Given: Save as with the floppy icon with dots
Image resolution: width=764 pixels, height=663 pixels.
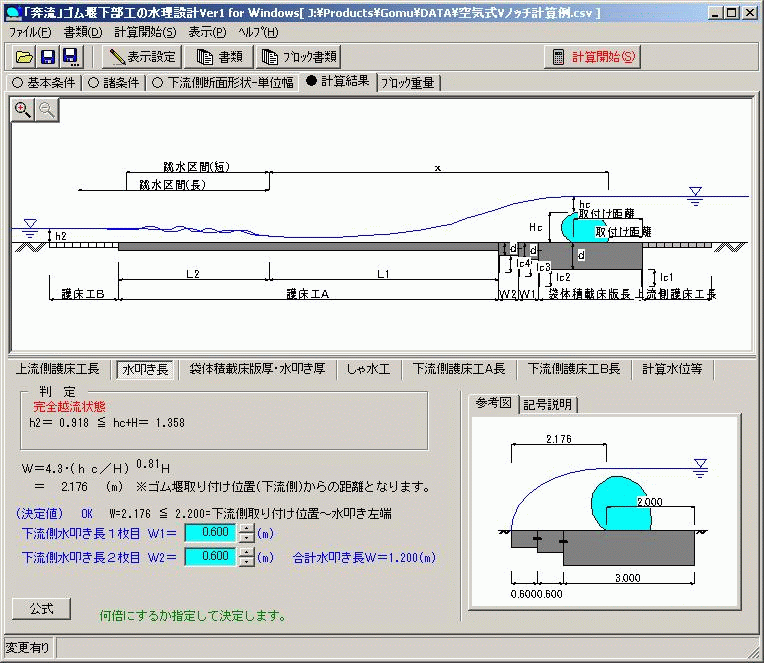Looking at the screenshot, I should (x=71, y=57).
